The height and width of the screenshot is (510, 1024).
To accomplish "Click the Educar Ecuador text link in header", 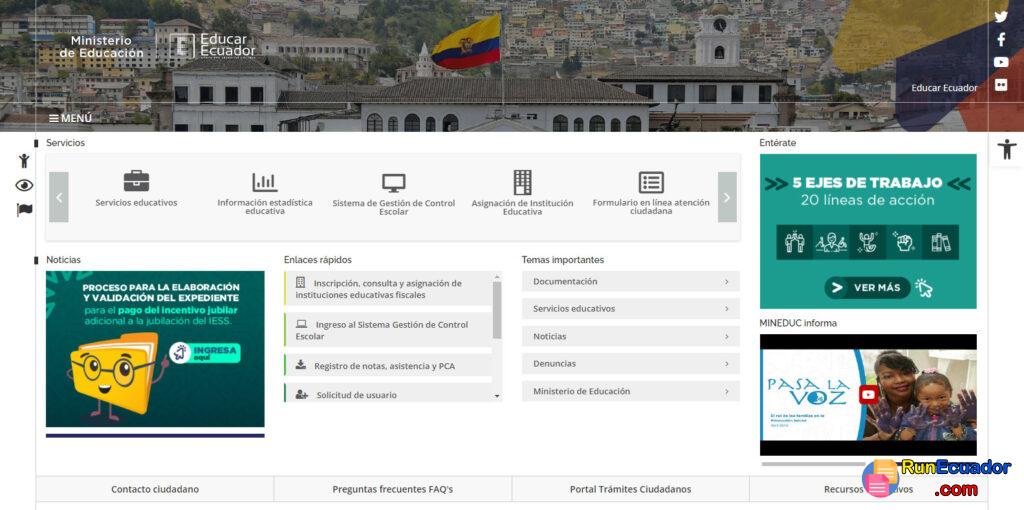I will point(944,88).
